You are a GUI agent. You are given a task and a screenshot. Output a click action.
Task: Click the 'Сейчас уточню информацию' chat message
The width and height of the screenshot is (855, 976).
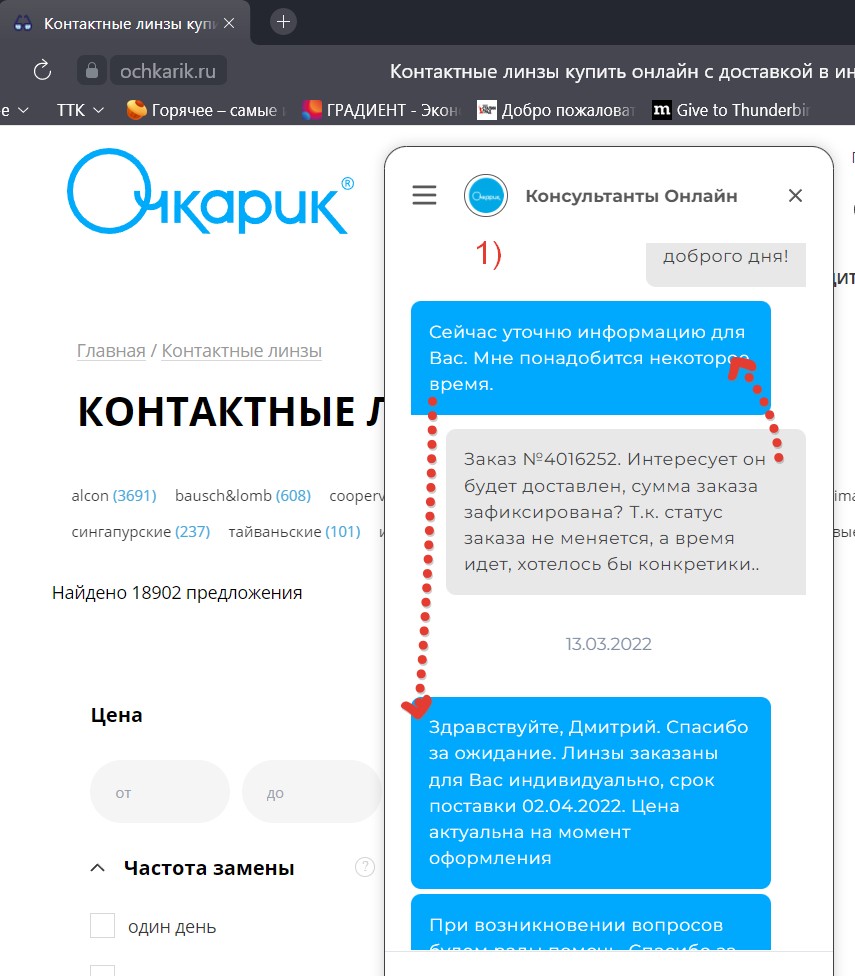point(591,358)
